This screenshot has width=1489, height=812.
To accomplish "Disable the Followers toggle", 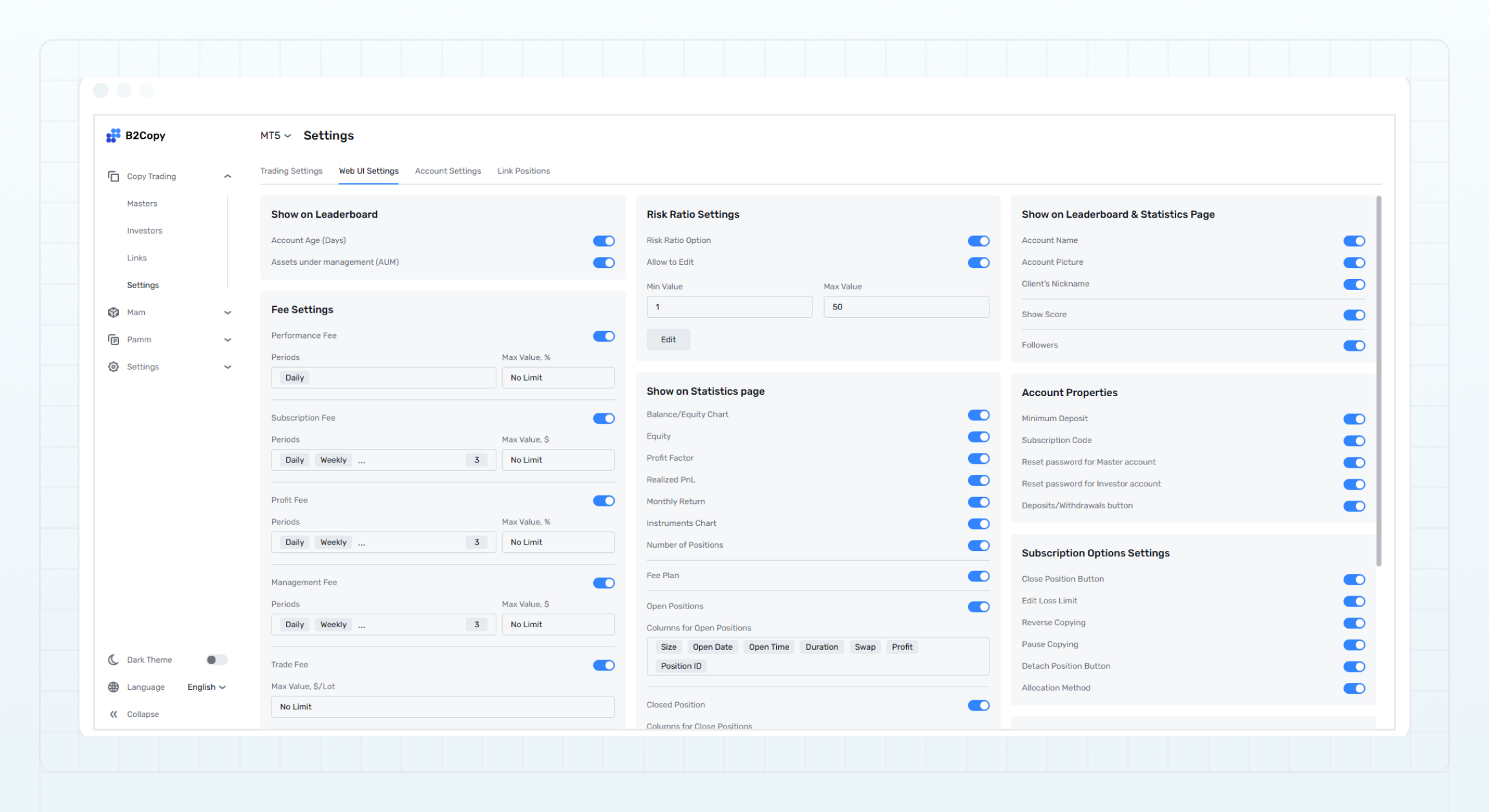I will coord(1355,346).
